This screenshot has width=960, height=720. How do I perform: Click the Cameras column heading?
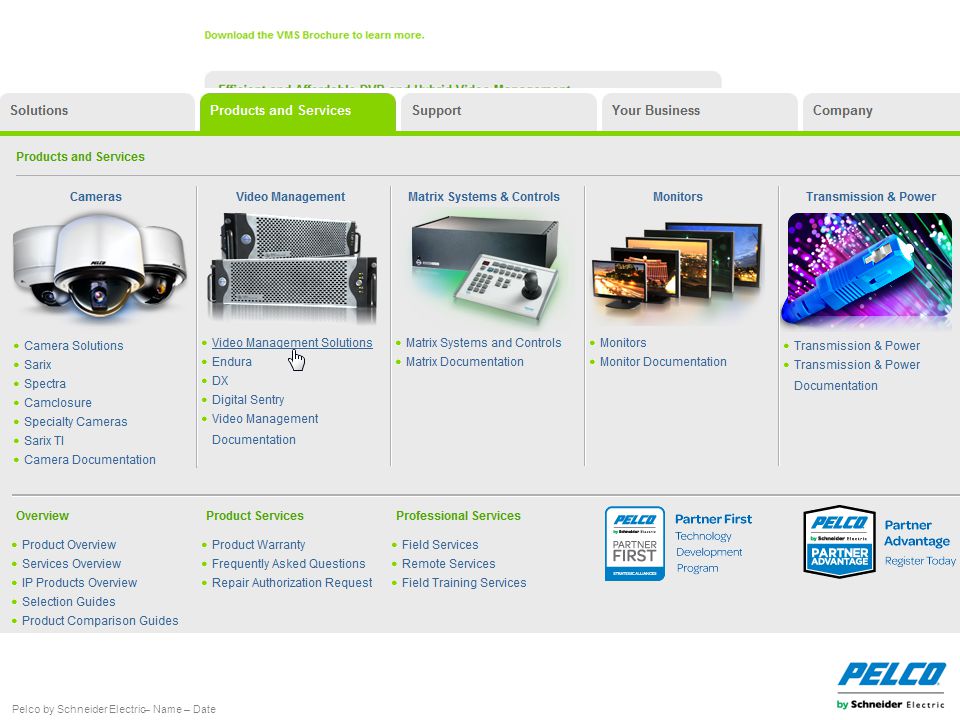96,197
